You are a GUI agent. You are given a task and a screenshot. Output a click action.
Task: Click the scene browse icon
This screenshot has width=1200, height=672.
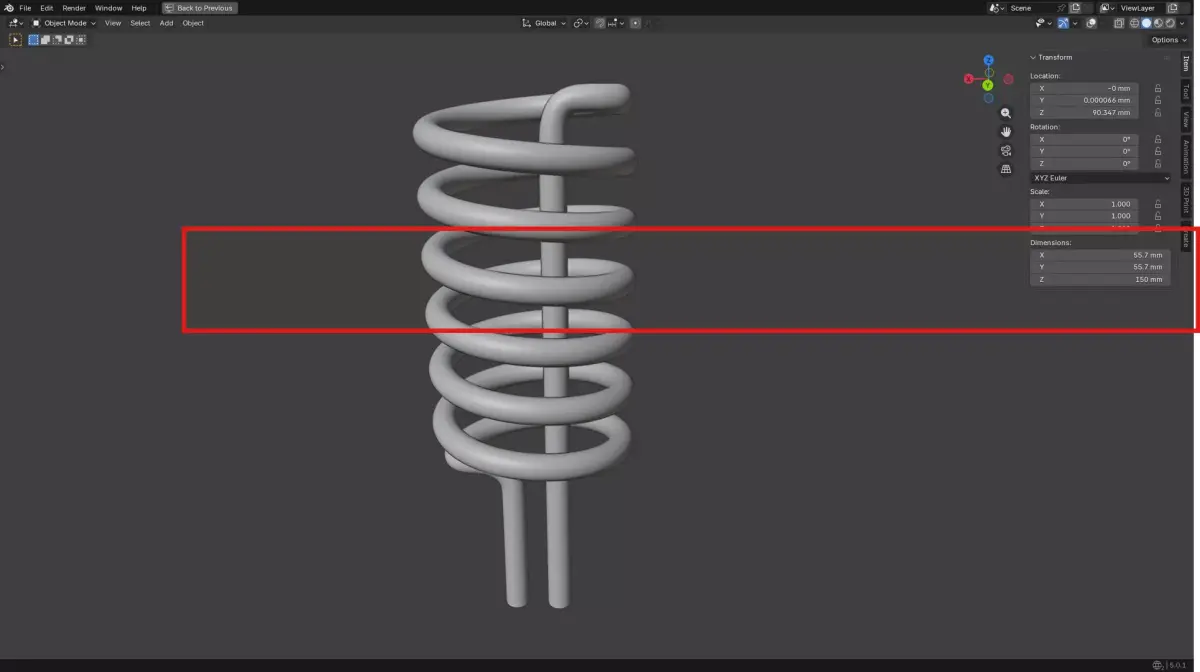pos(997,8)
